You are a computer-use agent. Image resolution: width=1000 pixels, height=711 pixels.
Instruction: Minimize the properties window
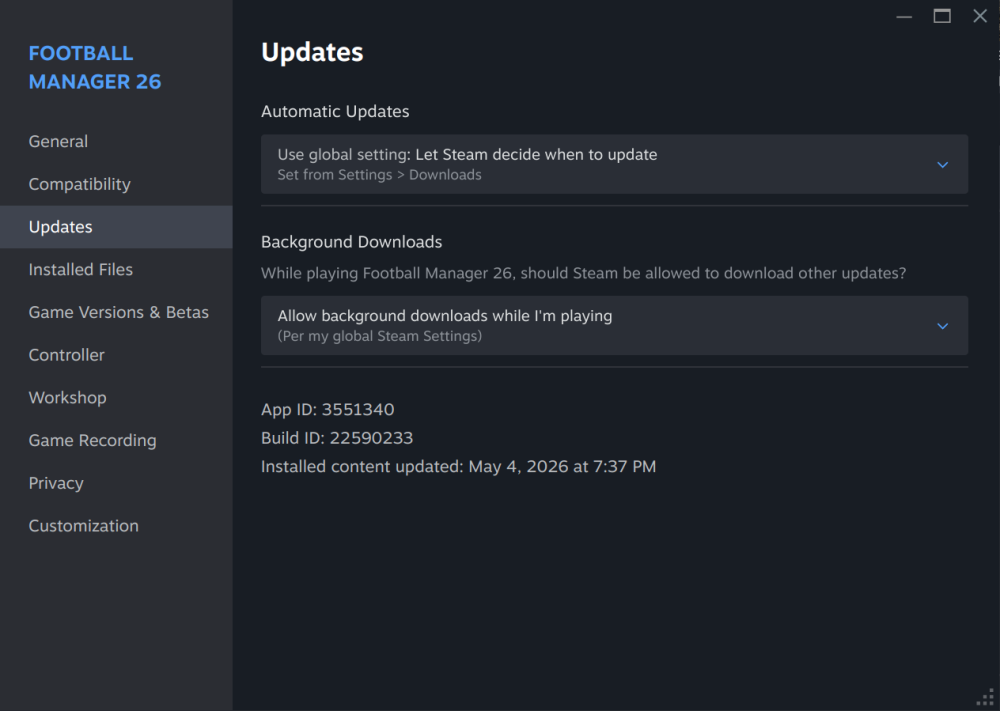pos(904,17)
